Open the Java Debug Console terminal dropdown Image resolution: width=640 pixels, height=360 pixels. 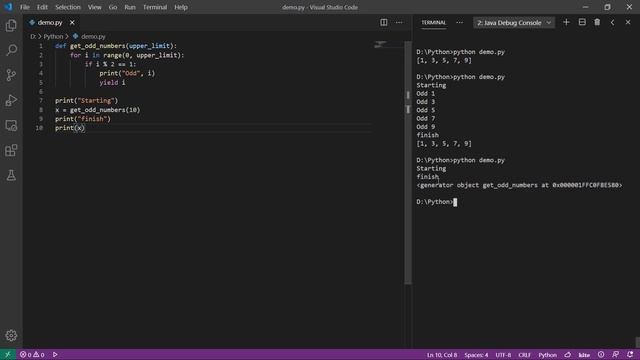tap(514, 23)
